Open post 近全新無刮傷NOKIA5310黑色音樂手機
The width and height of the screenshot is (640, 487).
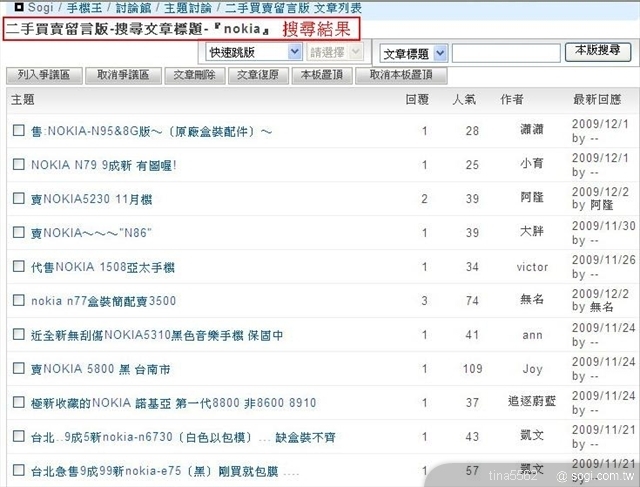pyautogui.click(x=157, y=335)
